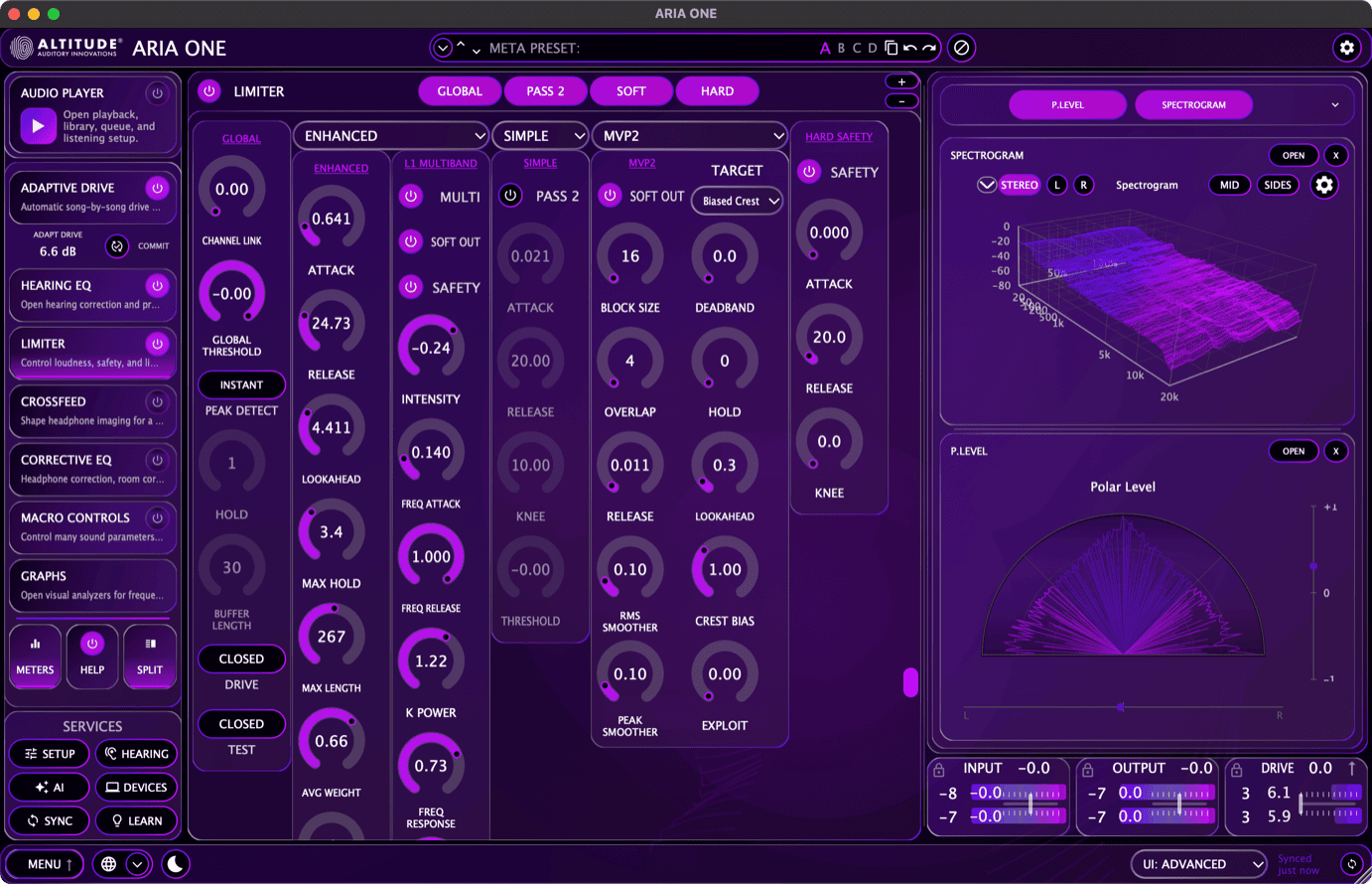Click the plus button in Limiter panel
Image resolution: width=1372 pixels, height=884 pixels.
pos(901,81)
